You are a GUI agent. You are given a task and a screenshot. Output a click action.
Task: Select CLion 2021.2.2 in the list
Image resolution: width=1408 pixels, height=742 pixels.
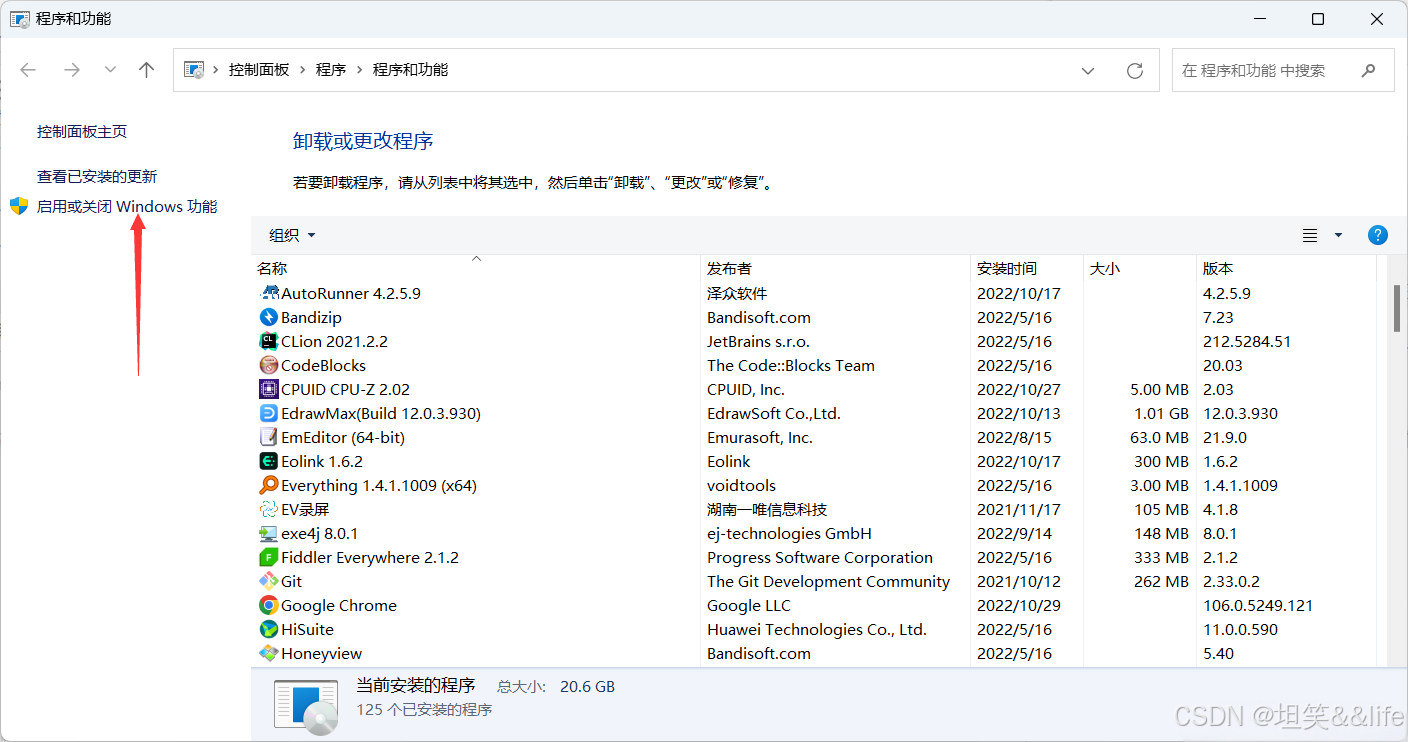(x=334, y=341)
